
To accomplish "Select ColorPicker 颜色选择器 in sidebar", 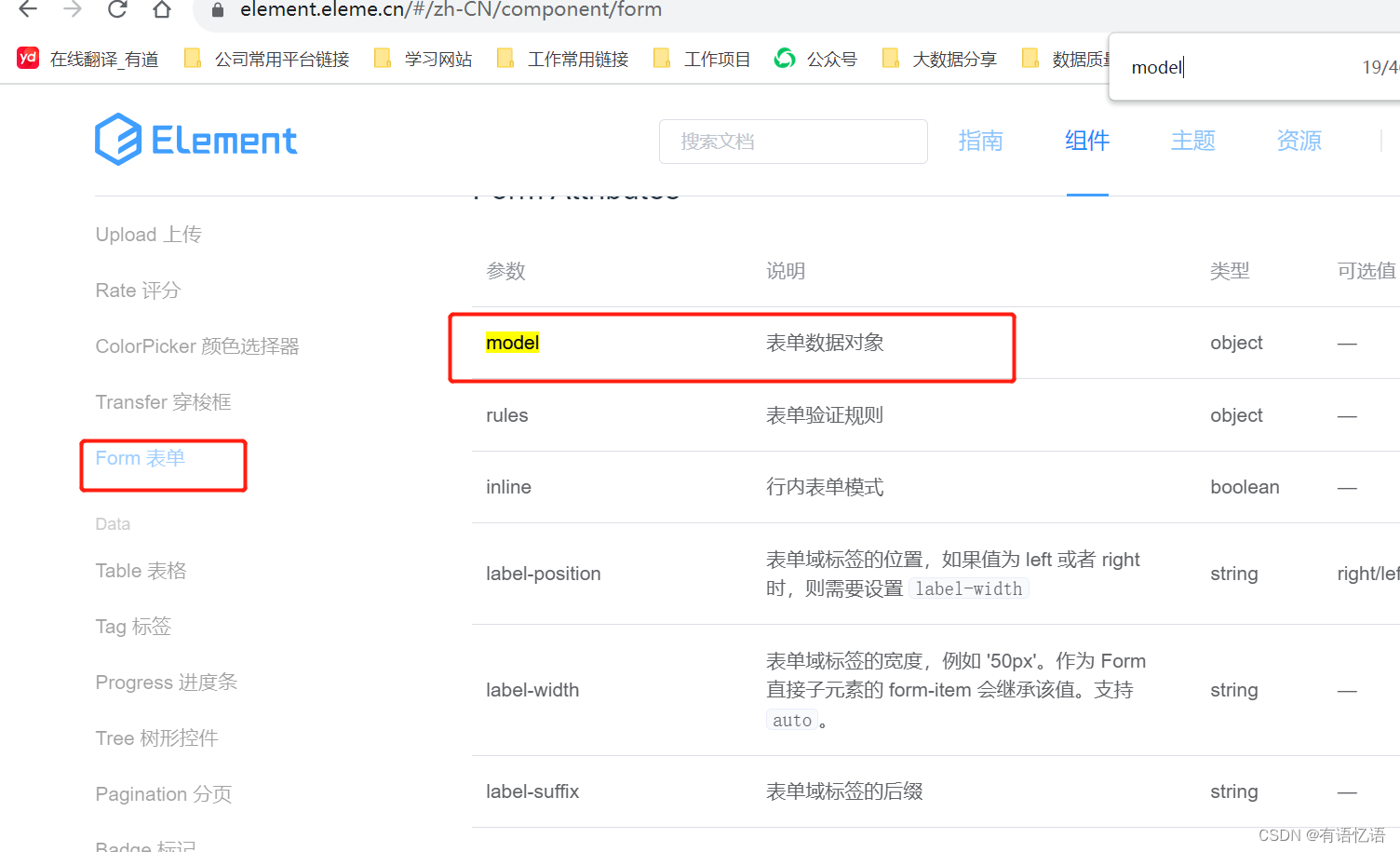I will click(197, 346).
